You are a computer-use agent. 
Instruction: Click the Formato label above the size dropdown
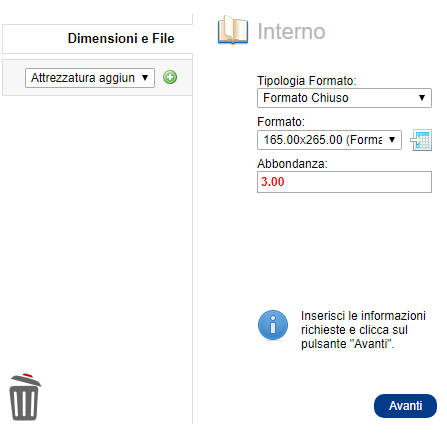click(281, 122)
